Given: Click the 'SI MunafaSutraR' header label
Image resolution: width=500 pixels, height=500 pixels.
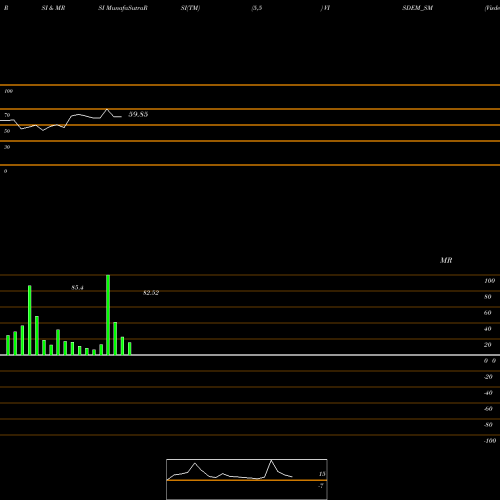Looking at the screenshot, I should (123, 8).
